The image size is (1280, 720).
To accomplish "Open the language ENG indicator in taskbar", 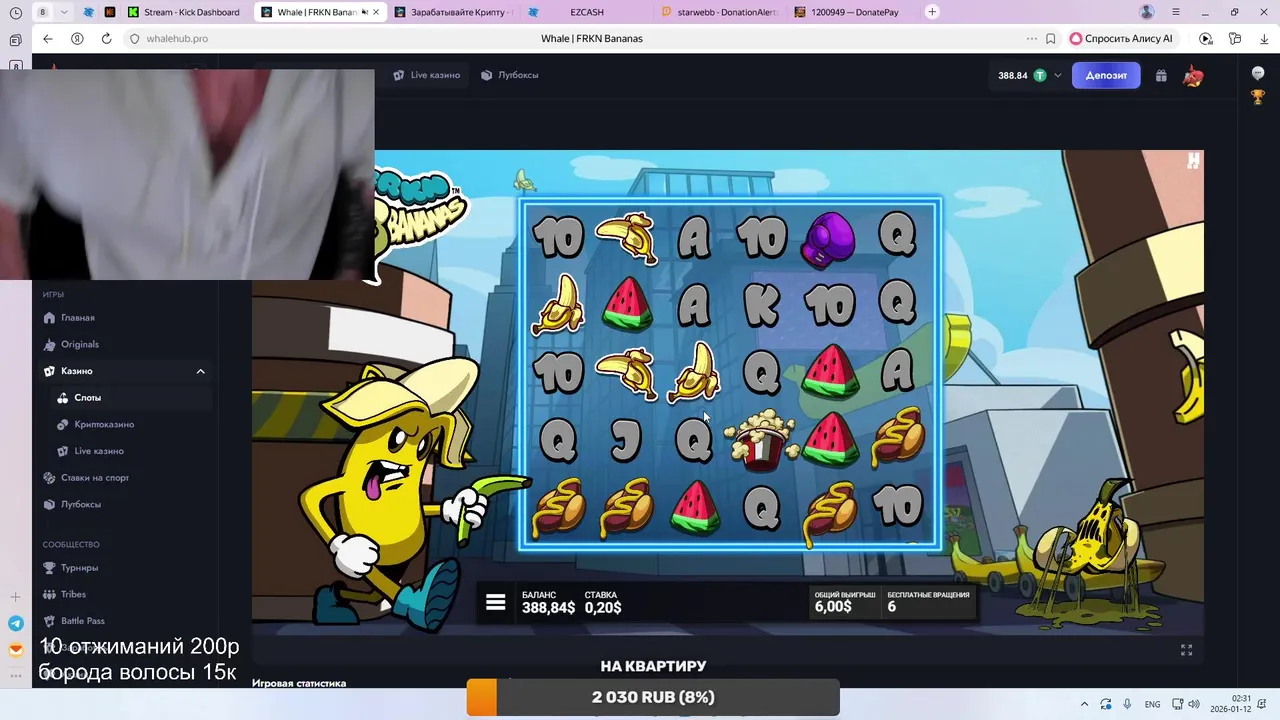I will point(1152,704).
